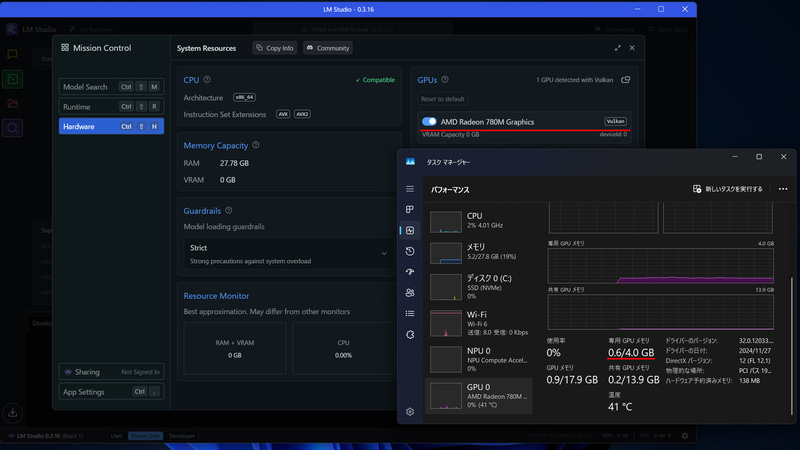
Task: Close the Mission Control panel
Action: [x=632, y=48]
